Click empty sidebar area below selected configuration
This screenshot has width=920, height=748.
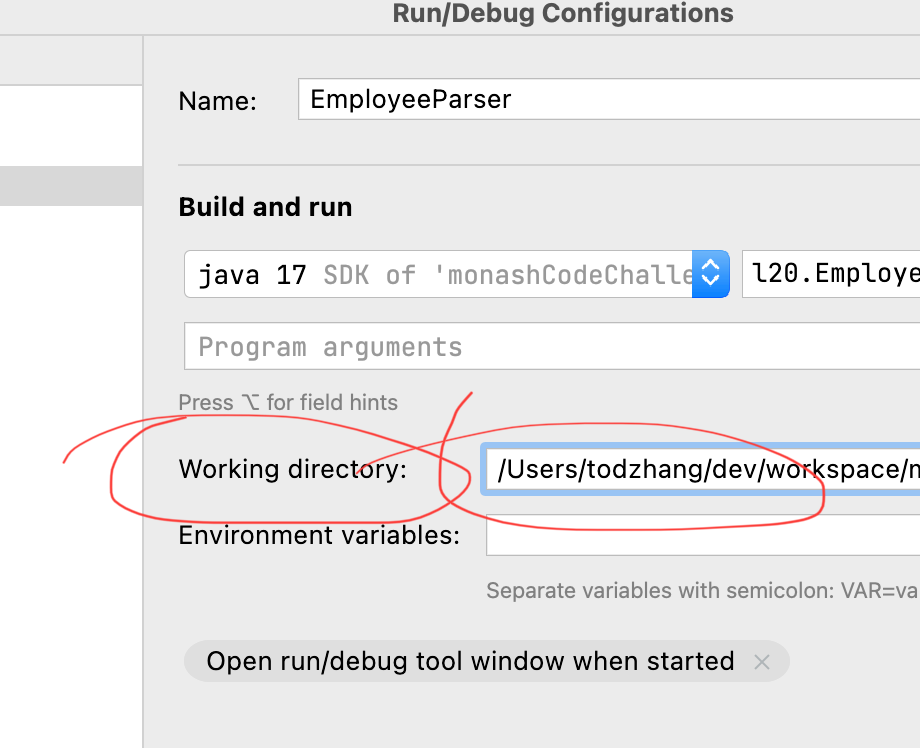point(70,450)
